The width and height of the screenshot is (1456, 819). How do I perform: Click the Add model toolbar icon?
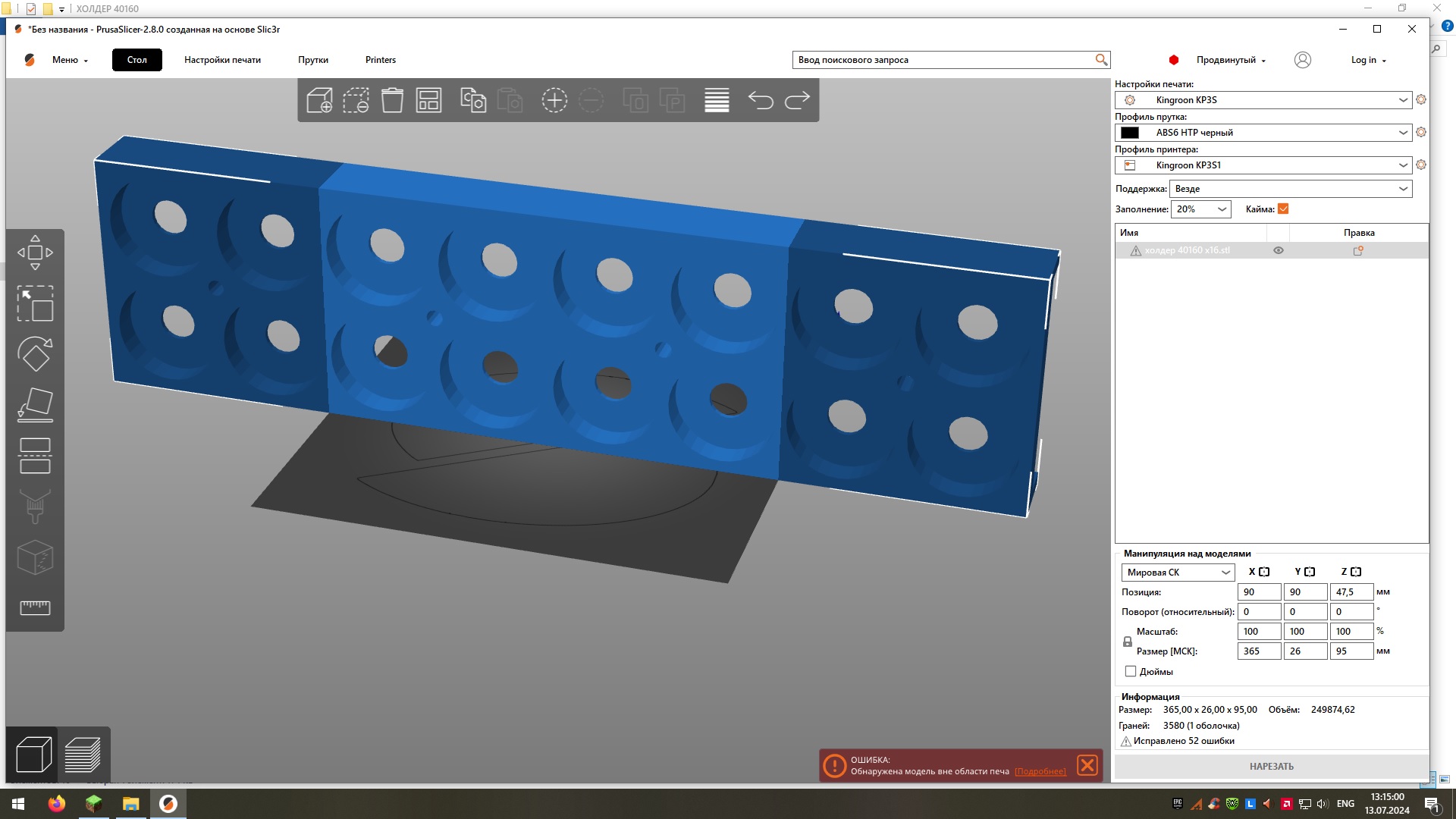coord(319,100)
